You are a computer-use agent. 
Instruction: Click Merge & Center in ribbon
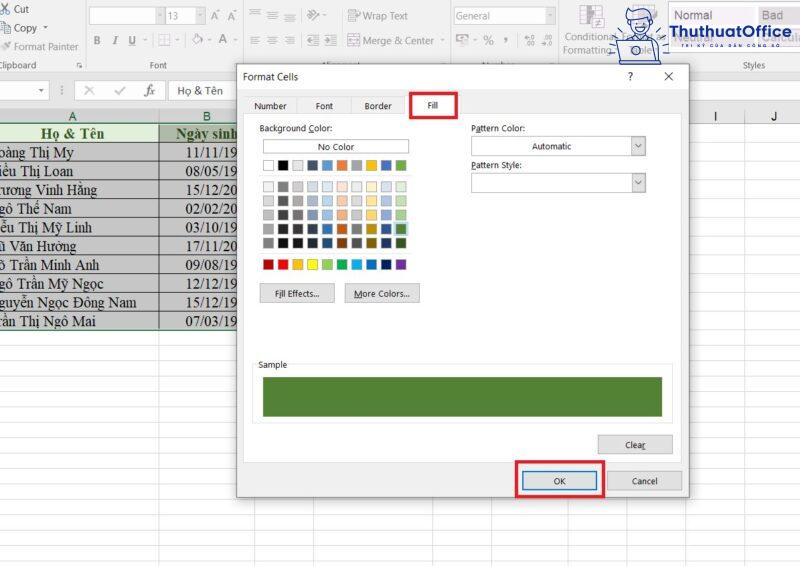(390, 40)
